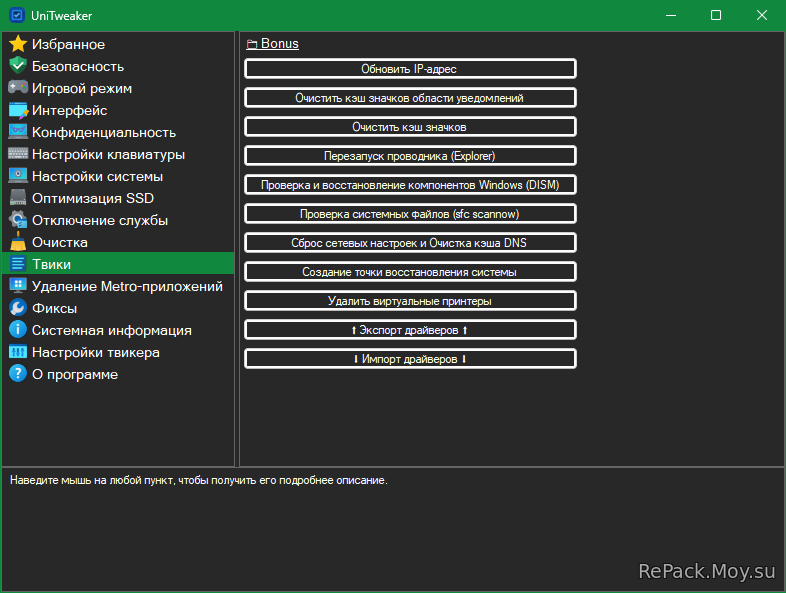Click the question mark icon О программе

pyautogui.click(x=17, y=374)
